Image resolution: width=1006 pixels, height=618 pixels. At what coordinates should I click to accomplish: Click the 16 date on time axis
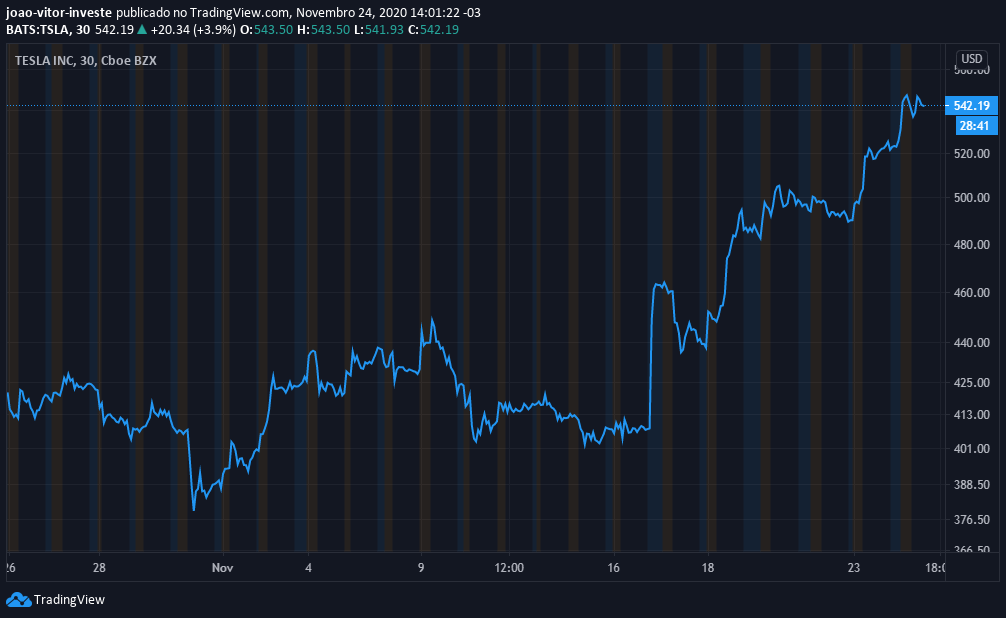(614, 568)
